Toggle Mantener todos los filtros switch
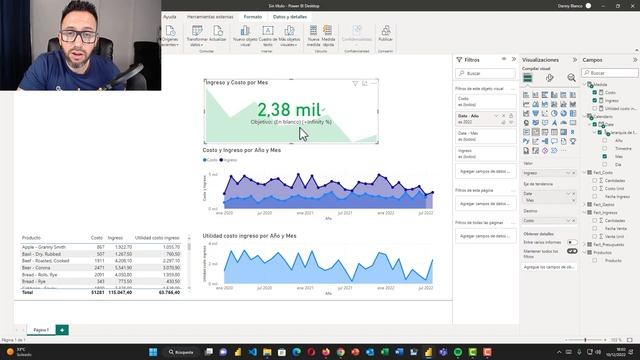 (572, 251)
